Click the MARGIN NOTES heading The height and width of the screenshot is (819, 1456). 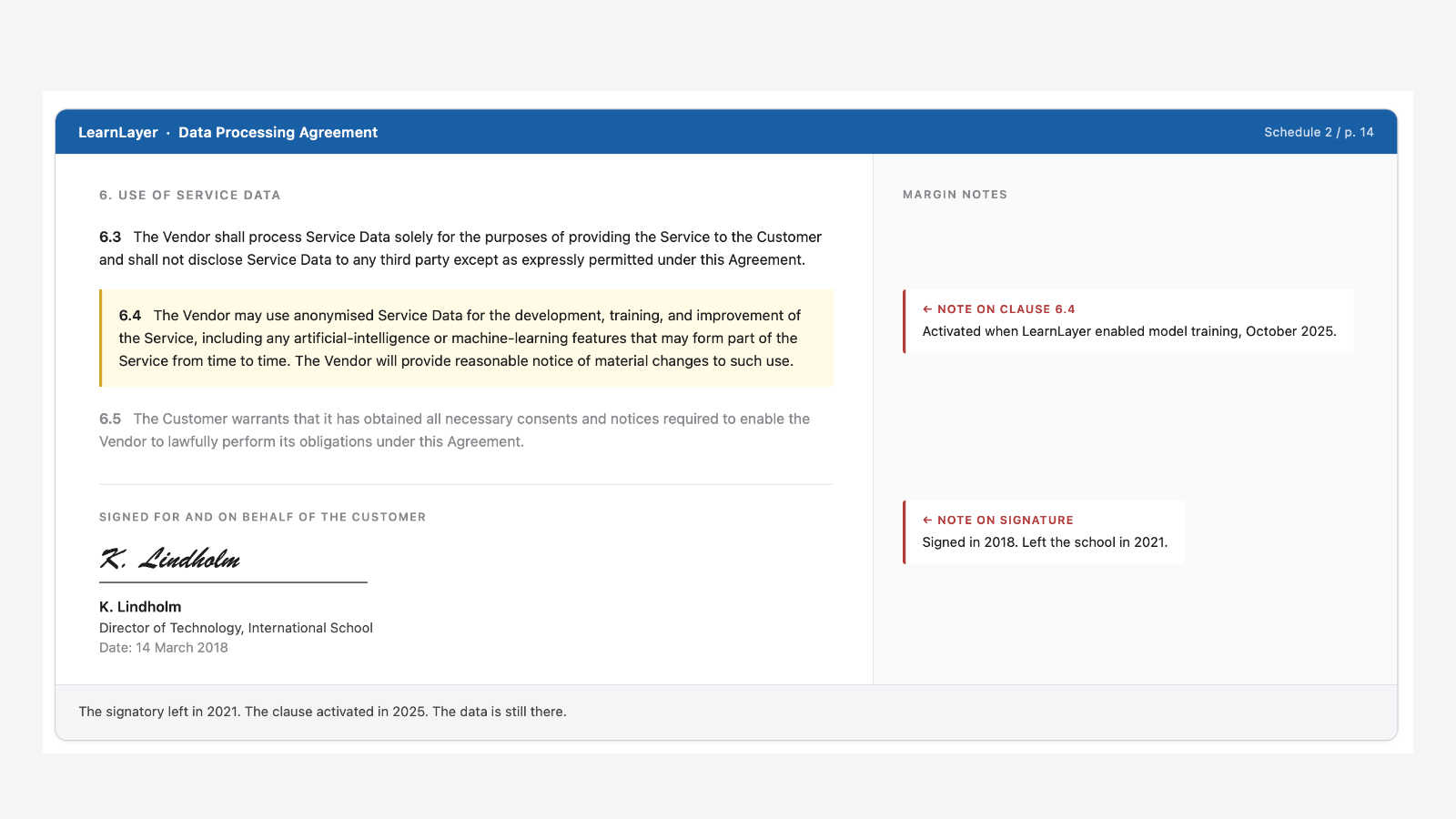tap(955, 195)
